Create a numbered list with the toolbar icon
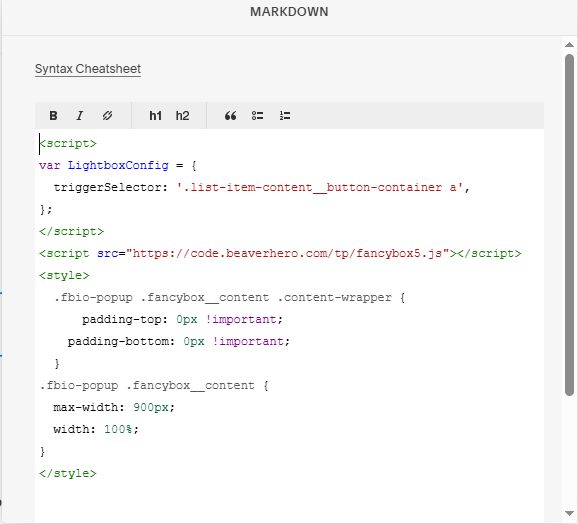The image size is (578, 524). (285, 116)
